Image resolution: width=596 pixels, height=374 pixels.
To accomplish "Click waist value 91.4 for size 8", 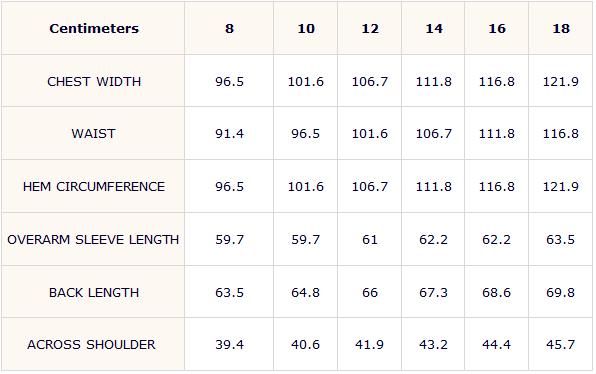I will (x=229, y=134).
